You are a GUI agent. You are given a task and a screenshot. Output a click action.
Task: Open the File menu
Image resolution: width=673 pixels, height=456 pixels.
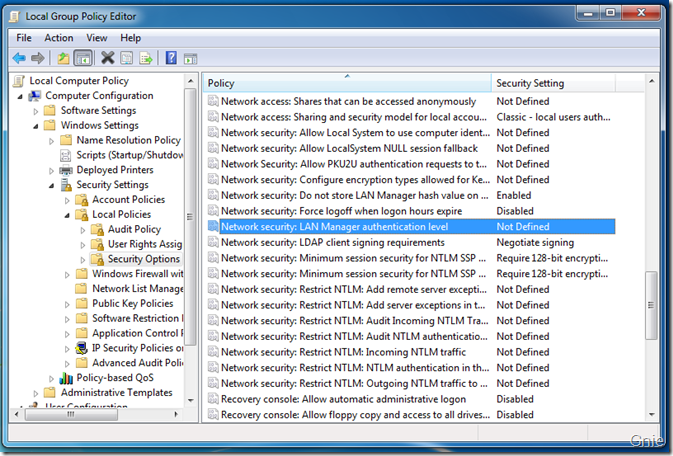pyautogui.click(x=24, y=38)
